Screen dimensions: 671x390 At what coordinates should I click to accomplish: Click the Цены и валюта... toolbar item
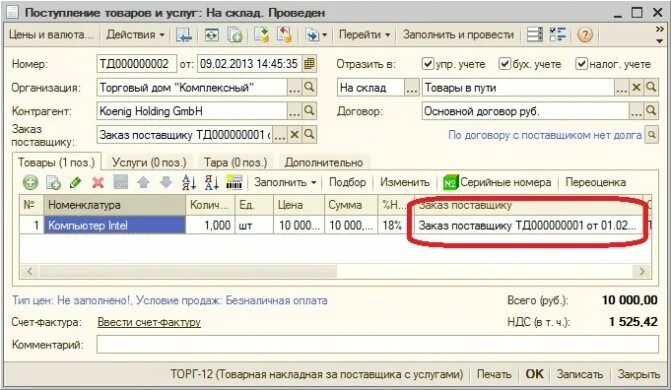point(51,35)
